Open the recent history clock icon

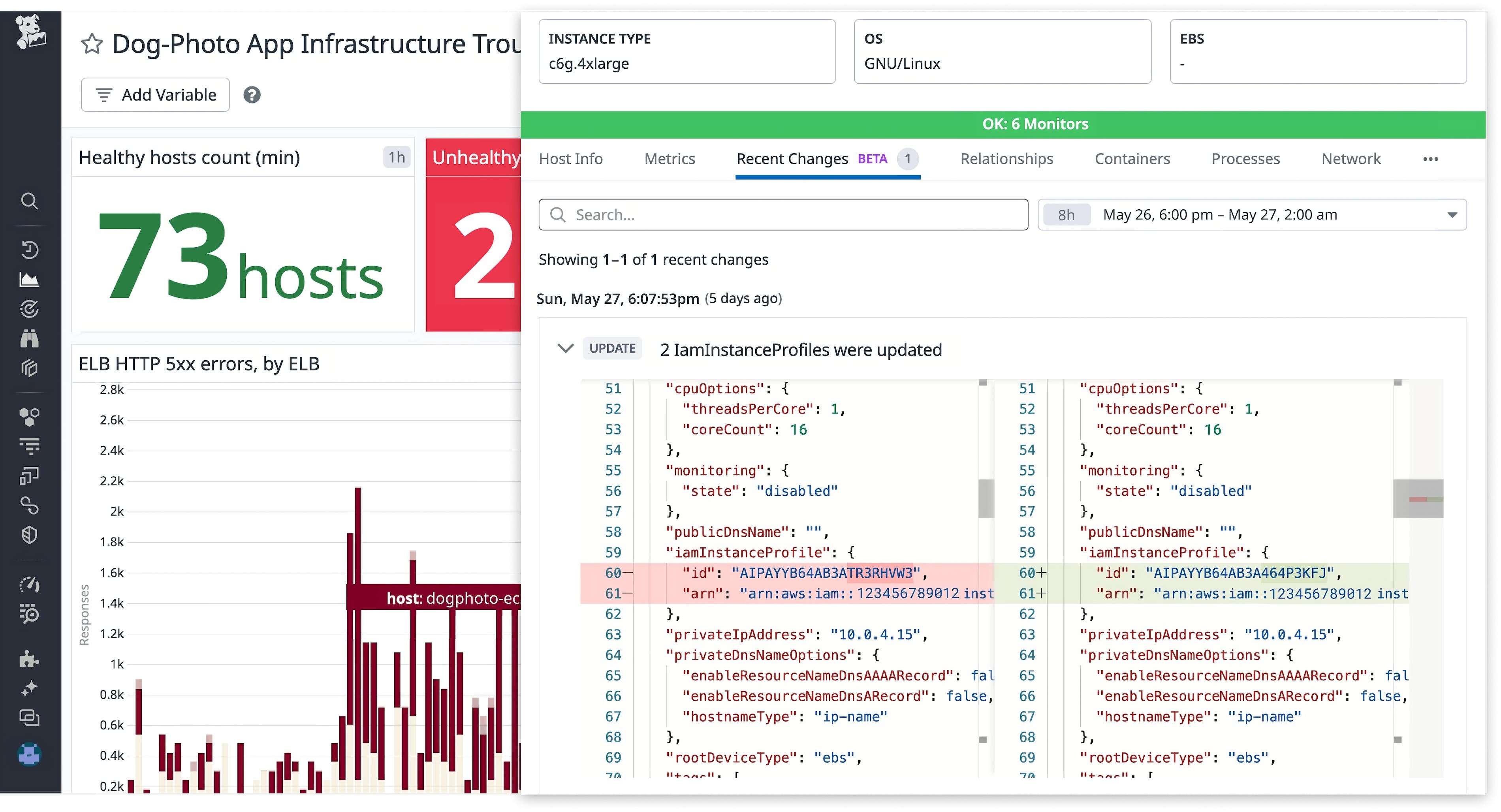click(x=29, y=250)
